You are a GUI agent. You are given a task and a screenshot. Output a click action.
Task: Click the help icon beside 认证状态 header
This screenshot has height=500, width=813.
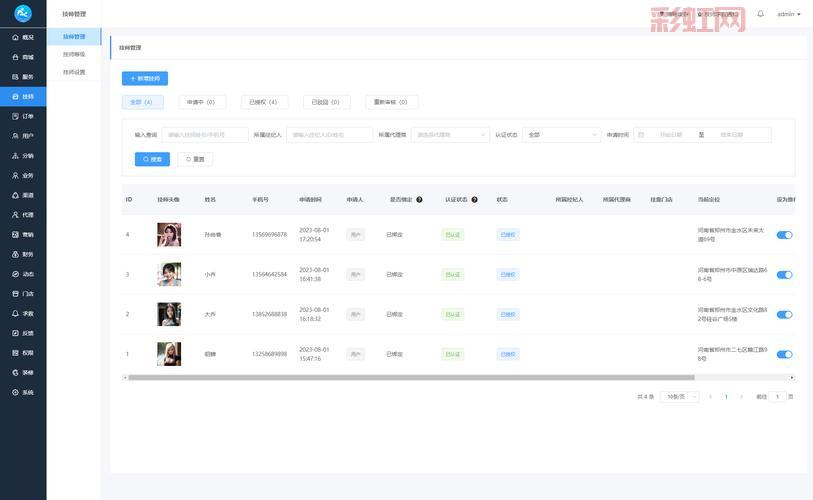point(474,200)
